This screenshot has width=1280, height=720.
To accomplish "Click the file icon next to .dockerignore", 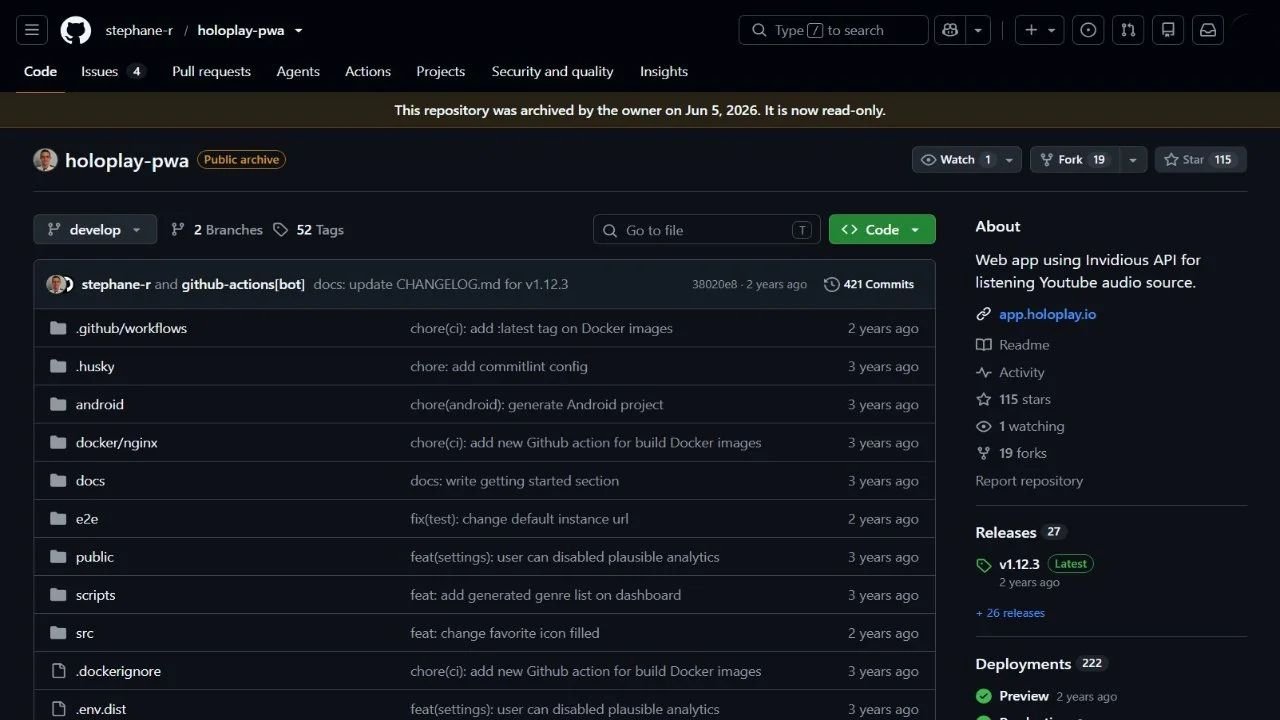I will pyautogui.click(x=58, y=671).
